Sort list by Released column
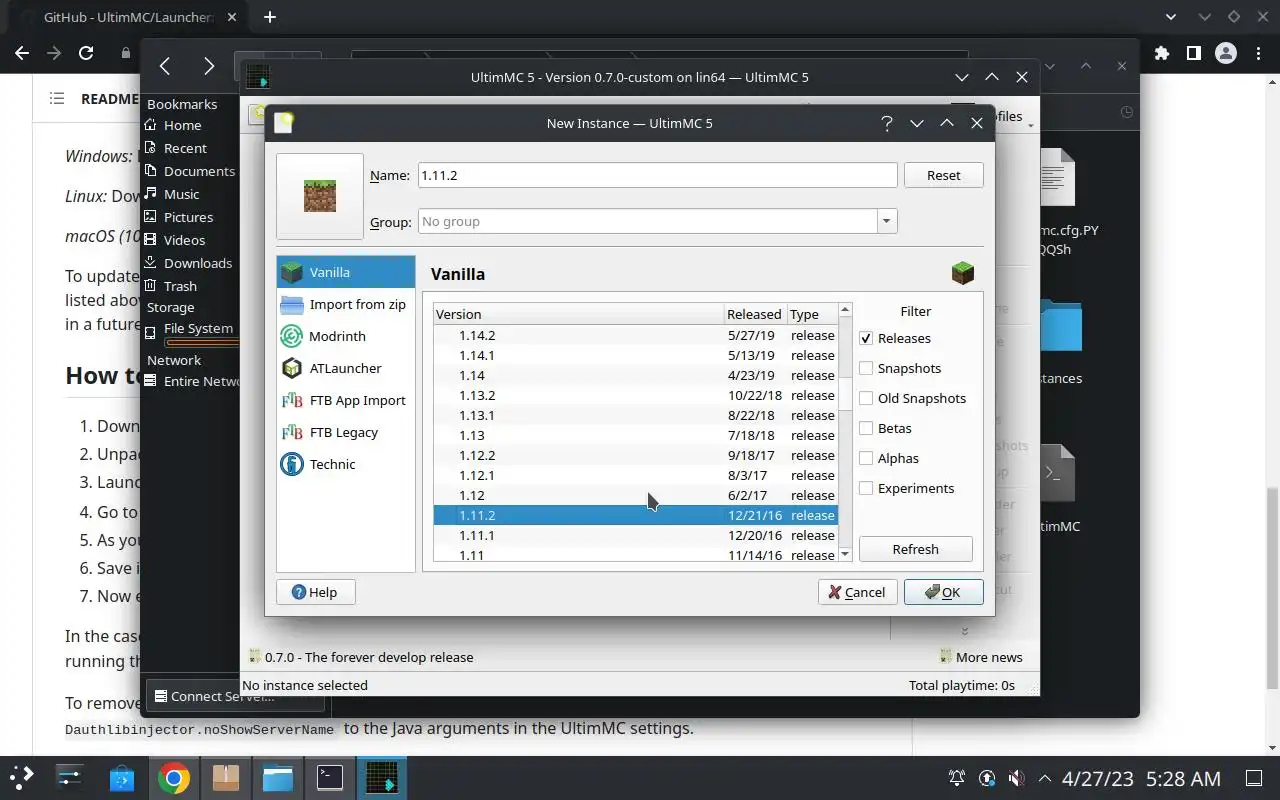 tap(755, 314)
